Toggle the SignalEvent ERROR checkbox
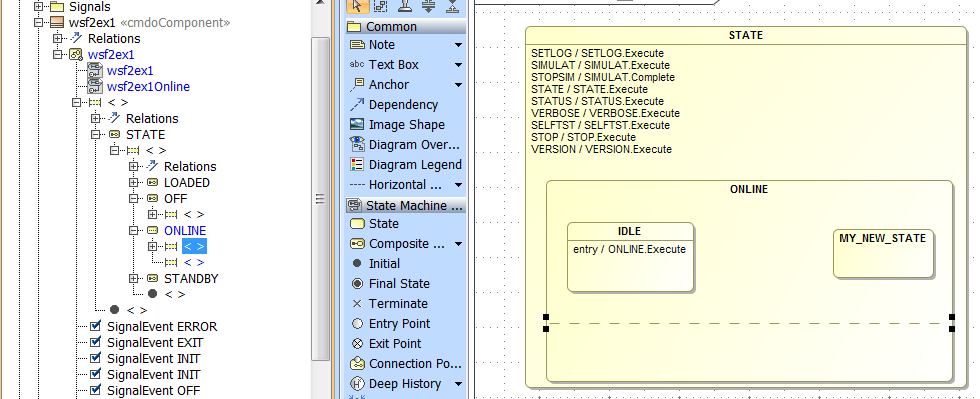Viewport: 980px width, 399px height. coord(96,326)
